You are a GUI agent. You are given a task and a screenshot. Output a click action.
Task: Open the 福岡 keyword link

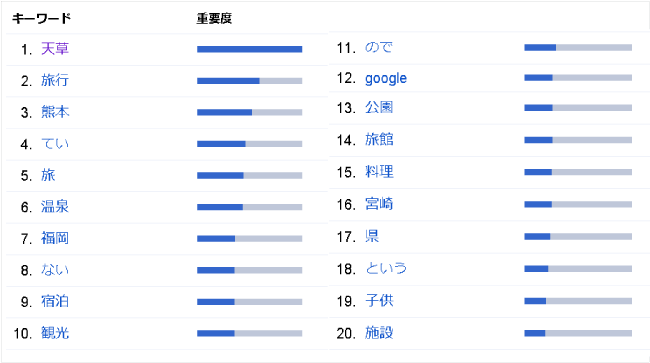55,238
